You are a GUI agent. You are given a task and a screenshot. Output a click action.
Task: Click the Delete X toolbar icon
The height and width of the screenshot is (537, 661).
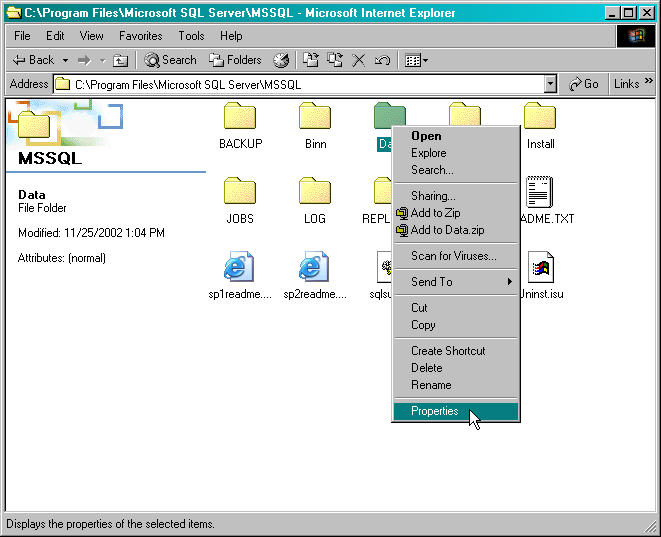(359, 61)
